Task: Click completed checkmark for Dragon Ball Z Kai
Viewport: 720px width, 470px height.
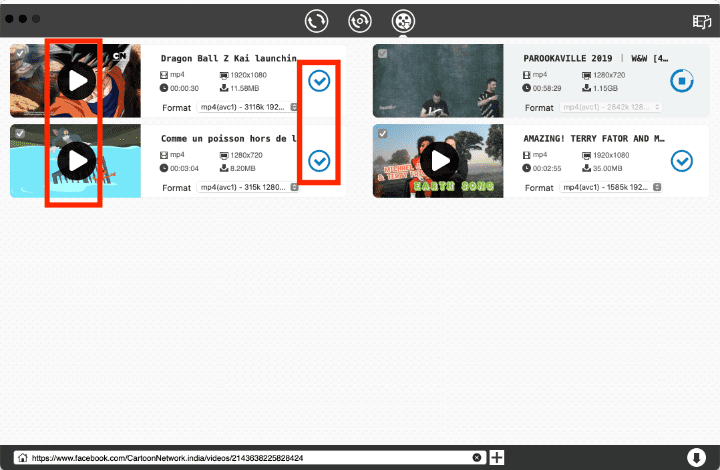Action: [x=319, y=81]
